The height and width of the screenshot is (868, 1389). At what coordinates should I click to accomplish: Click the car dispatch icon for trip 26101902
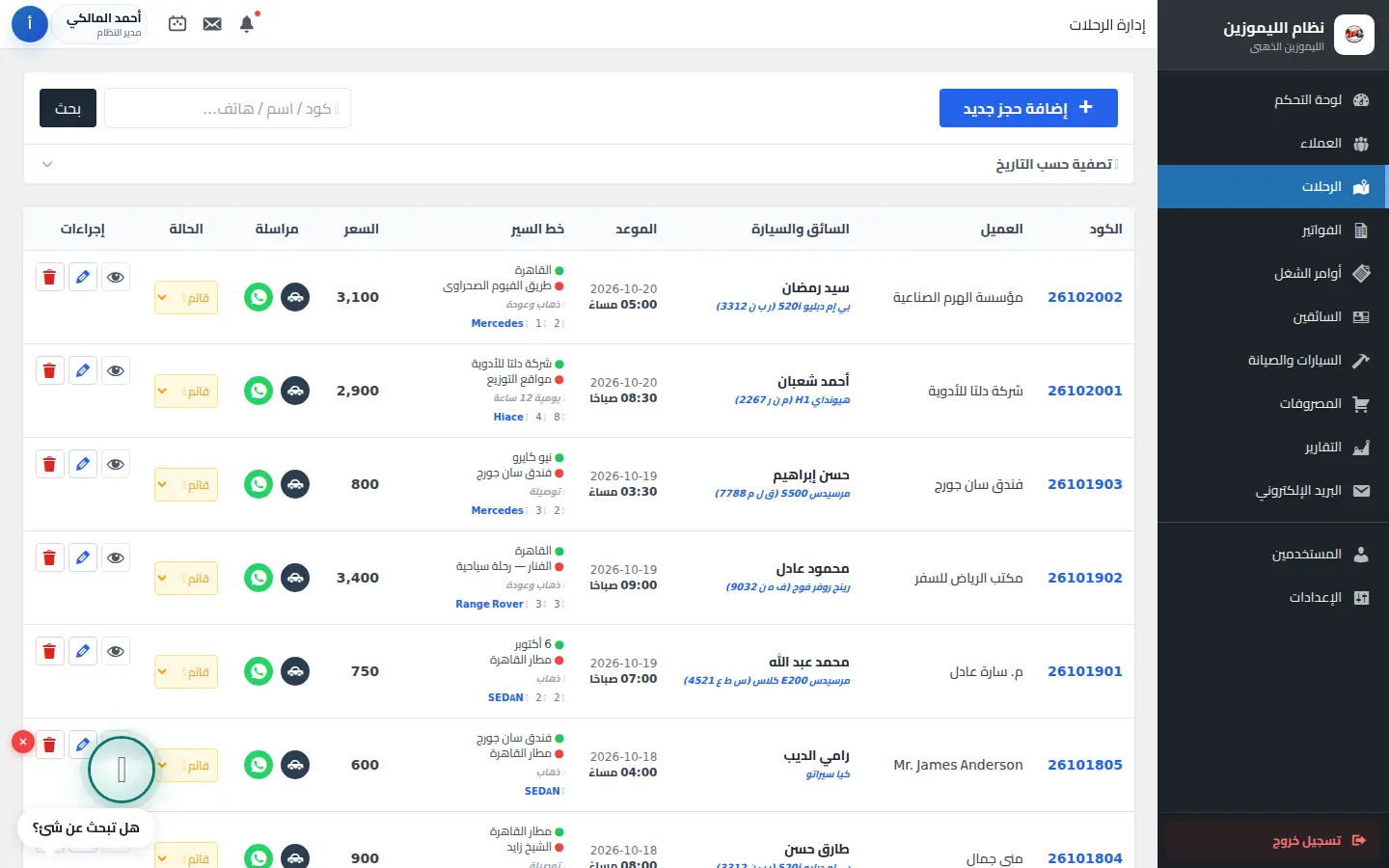(295, 578)
